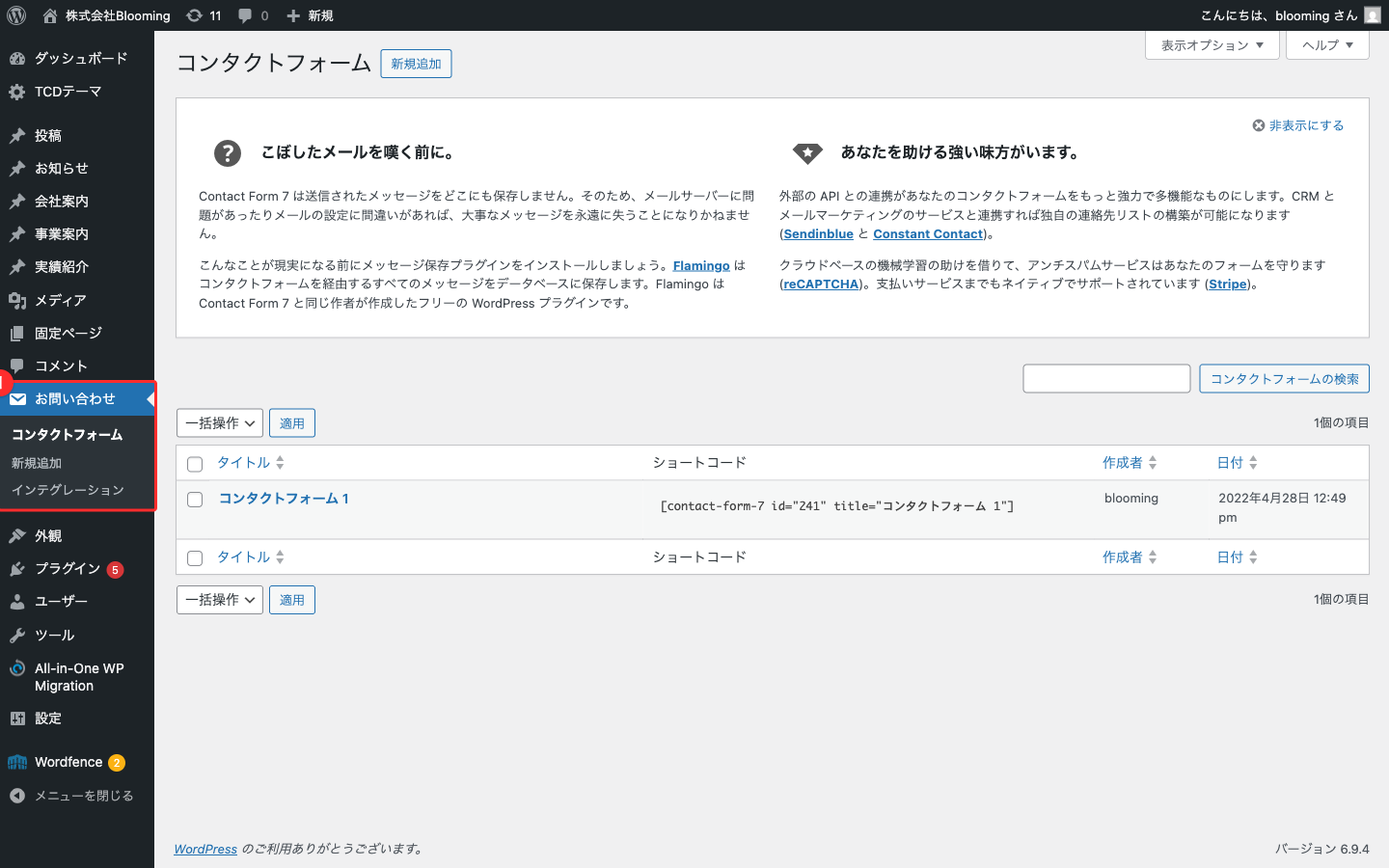Click the WordPress logo icon in admin bar
Screen dimensions: 1389x868
(x=16, y=15)
